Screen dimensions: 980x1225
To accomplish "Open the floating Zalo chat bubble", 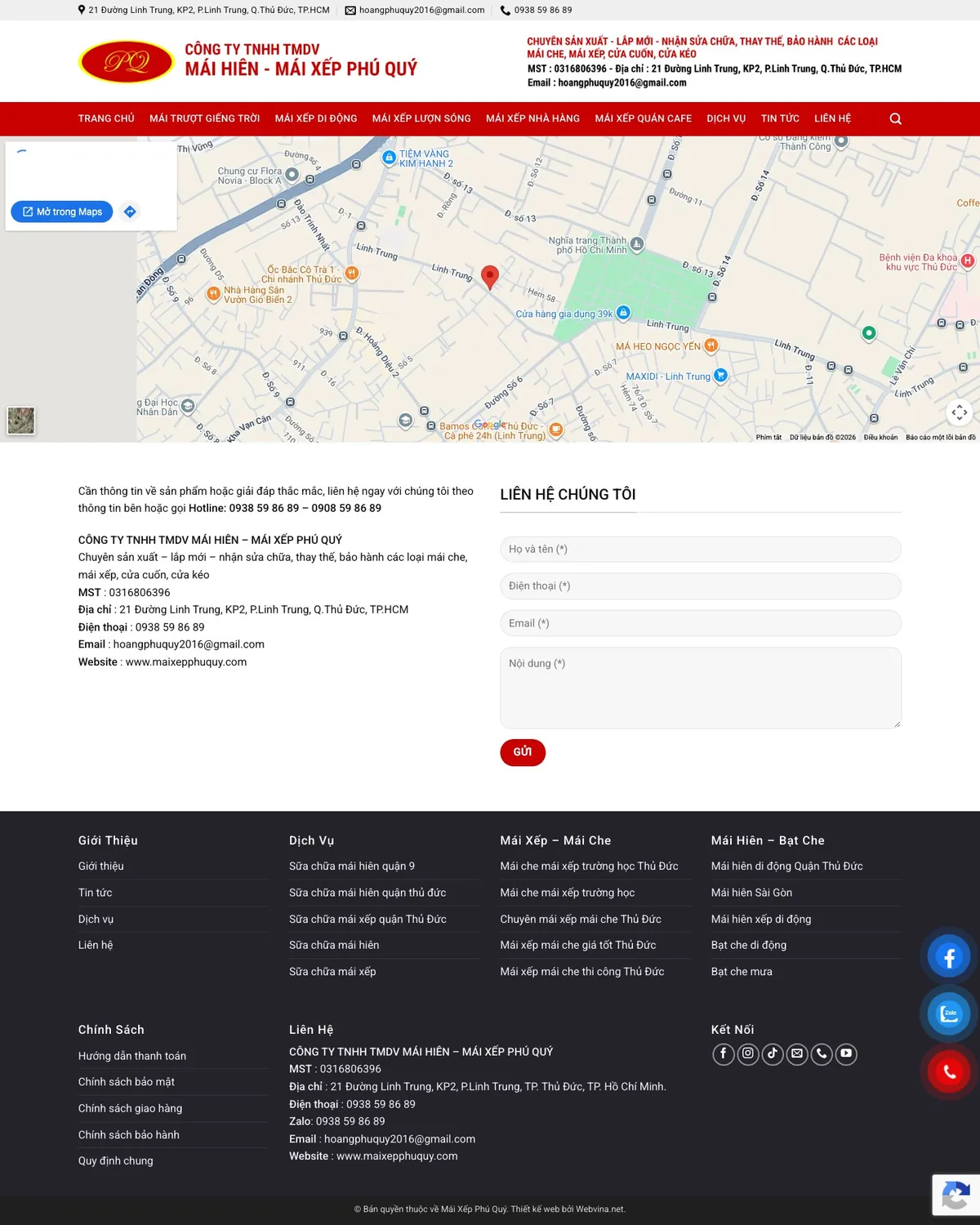I will 949,1014.
